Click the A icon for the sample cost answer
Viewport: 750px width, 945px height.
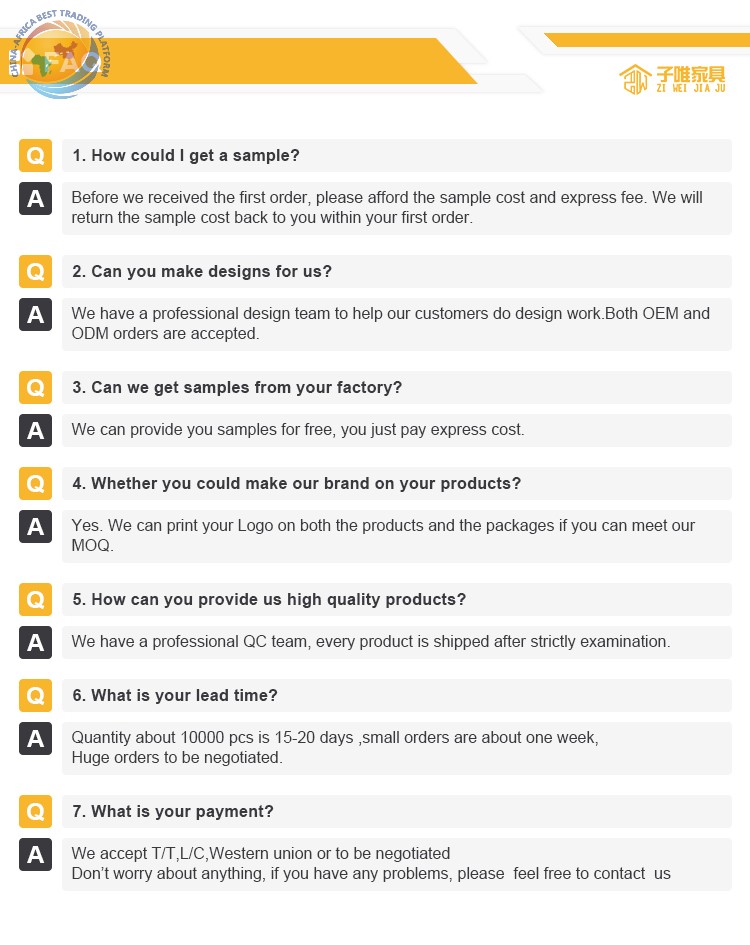point(36,198)
